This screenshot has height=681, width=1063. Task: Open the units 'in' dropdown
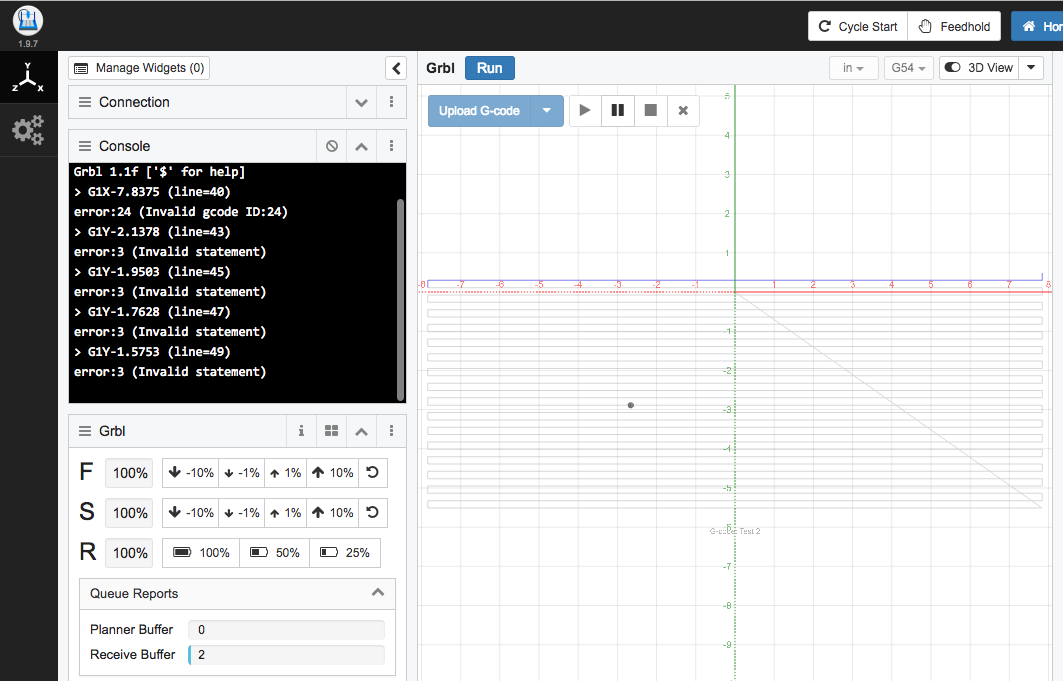point(853,68)
